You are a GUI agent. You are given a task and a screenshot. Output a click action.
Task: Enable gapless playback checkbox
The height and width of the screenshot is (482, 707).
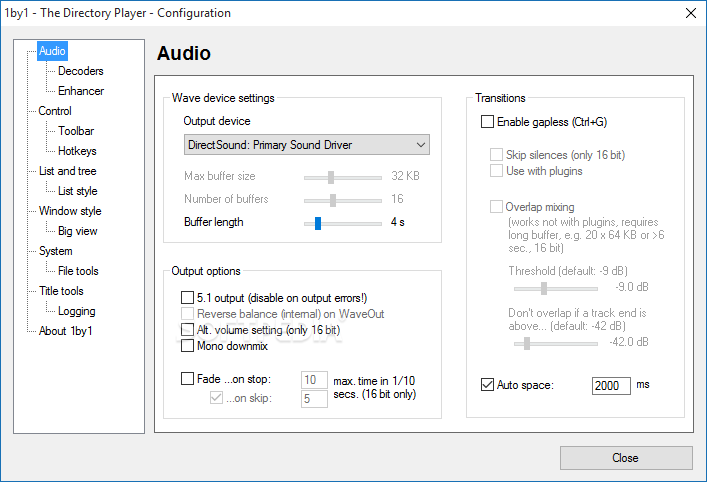tap(487, 122)
